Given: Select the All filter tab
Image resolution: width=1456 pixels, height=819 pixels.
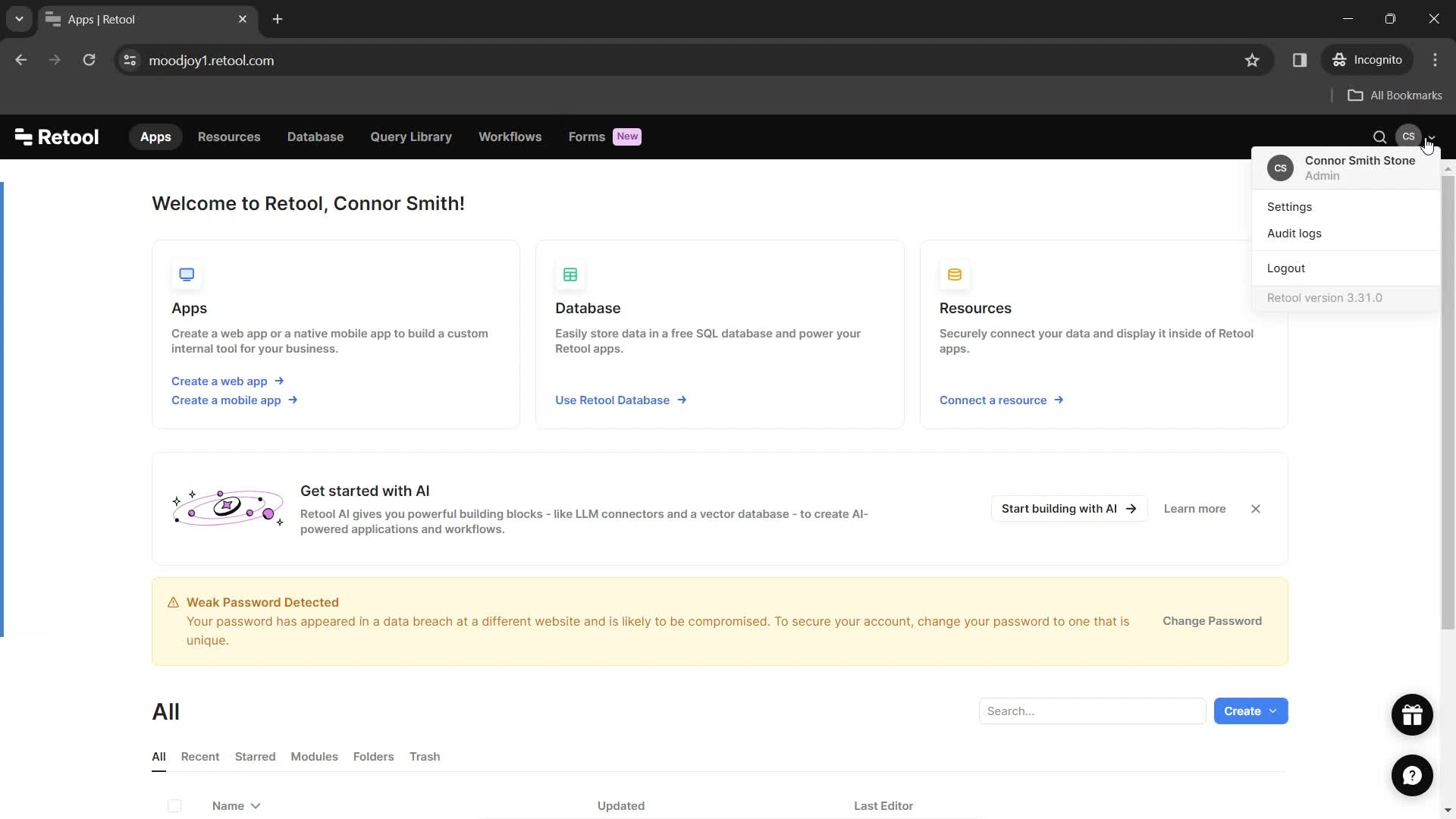Looking at the screenshot, I should tap(158, 756).
